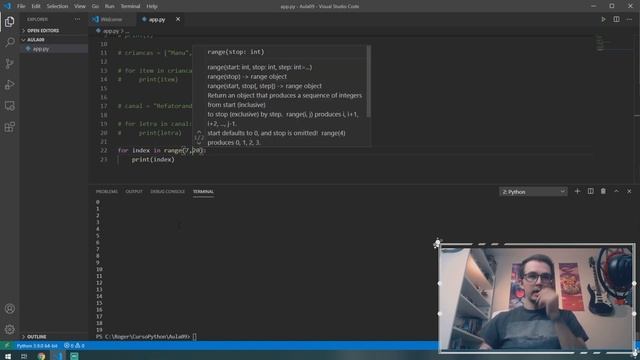Viewport: 640px width, 360px height.
Task: Click the 'for index in range' code line
Action: pos(162,151)
